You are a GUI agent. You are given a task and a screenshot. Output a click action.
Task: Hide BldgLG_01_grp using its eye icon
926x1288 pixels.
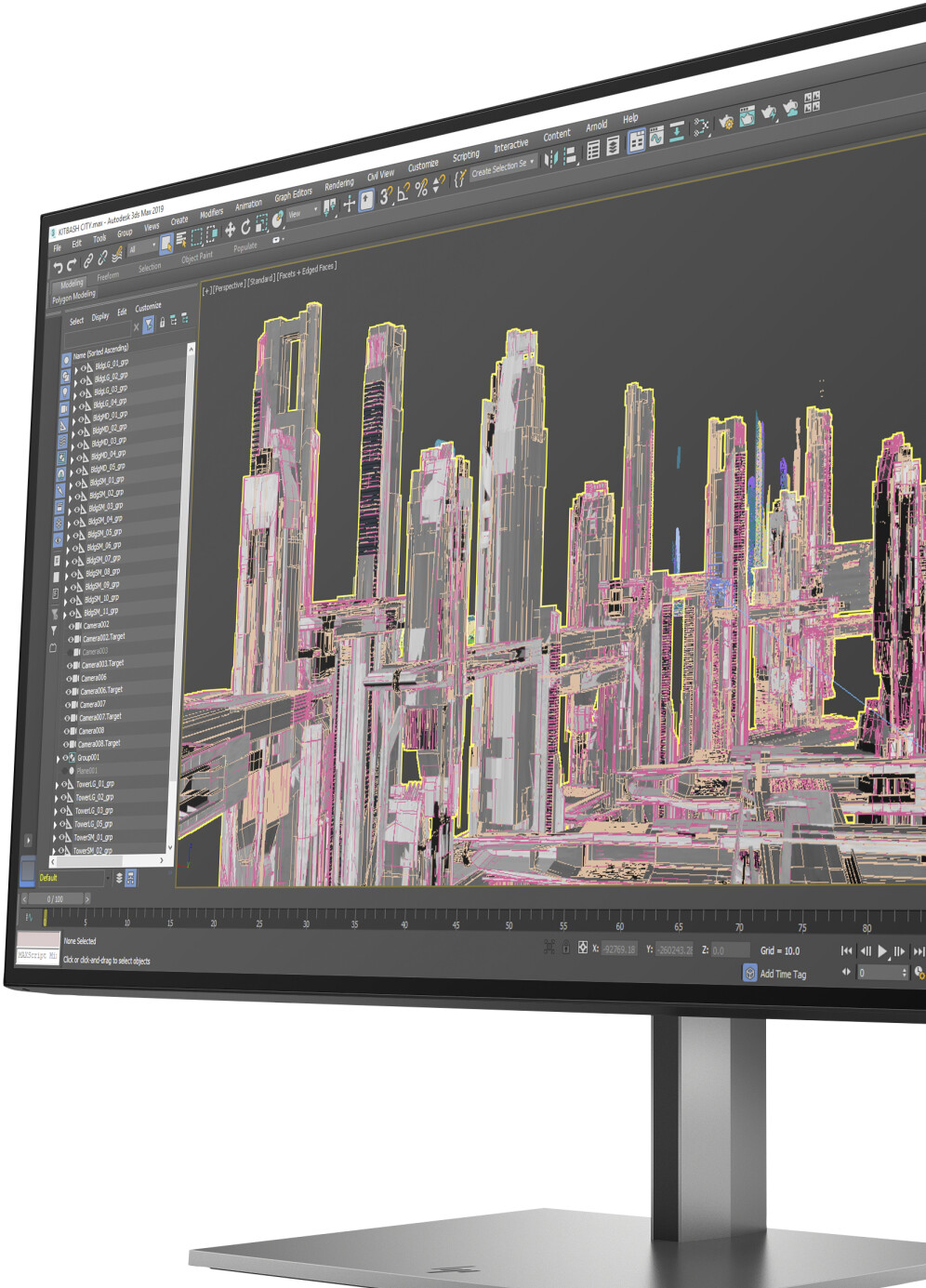84,368
